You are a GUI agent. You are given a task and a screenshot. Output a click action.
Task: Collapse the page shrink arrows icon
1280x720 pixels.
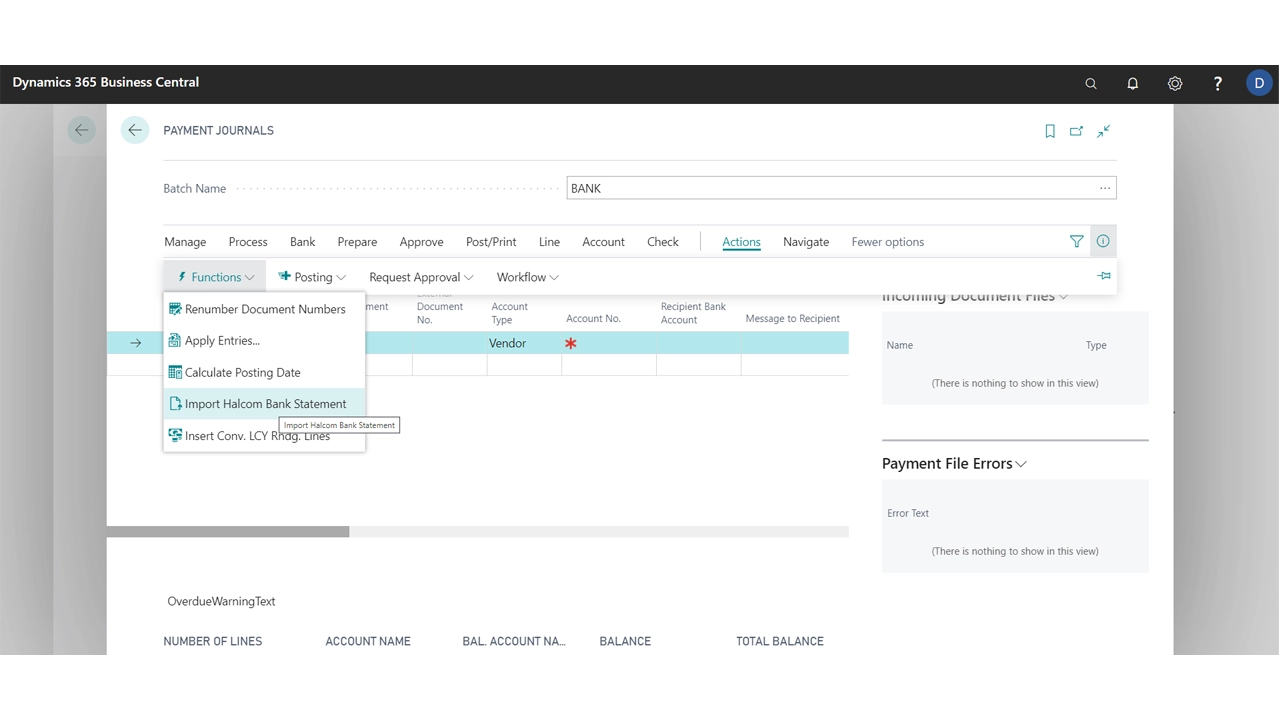pos(1104,131)
